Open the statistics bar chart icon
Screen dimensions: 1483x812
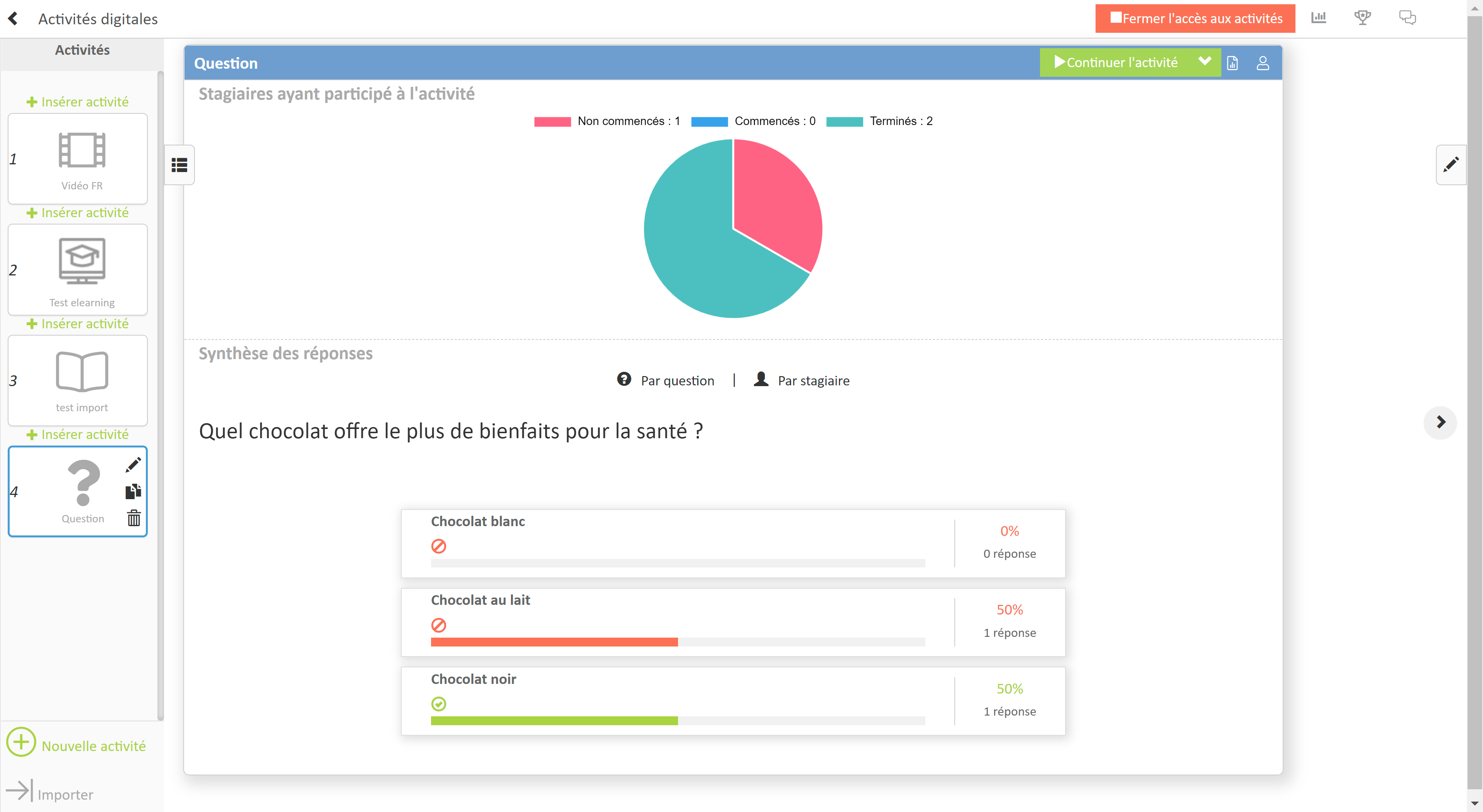1318,17
